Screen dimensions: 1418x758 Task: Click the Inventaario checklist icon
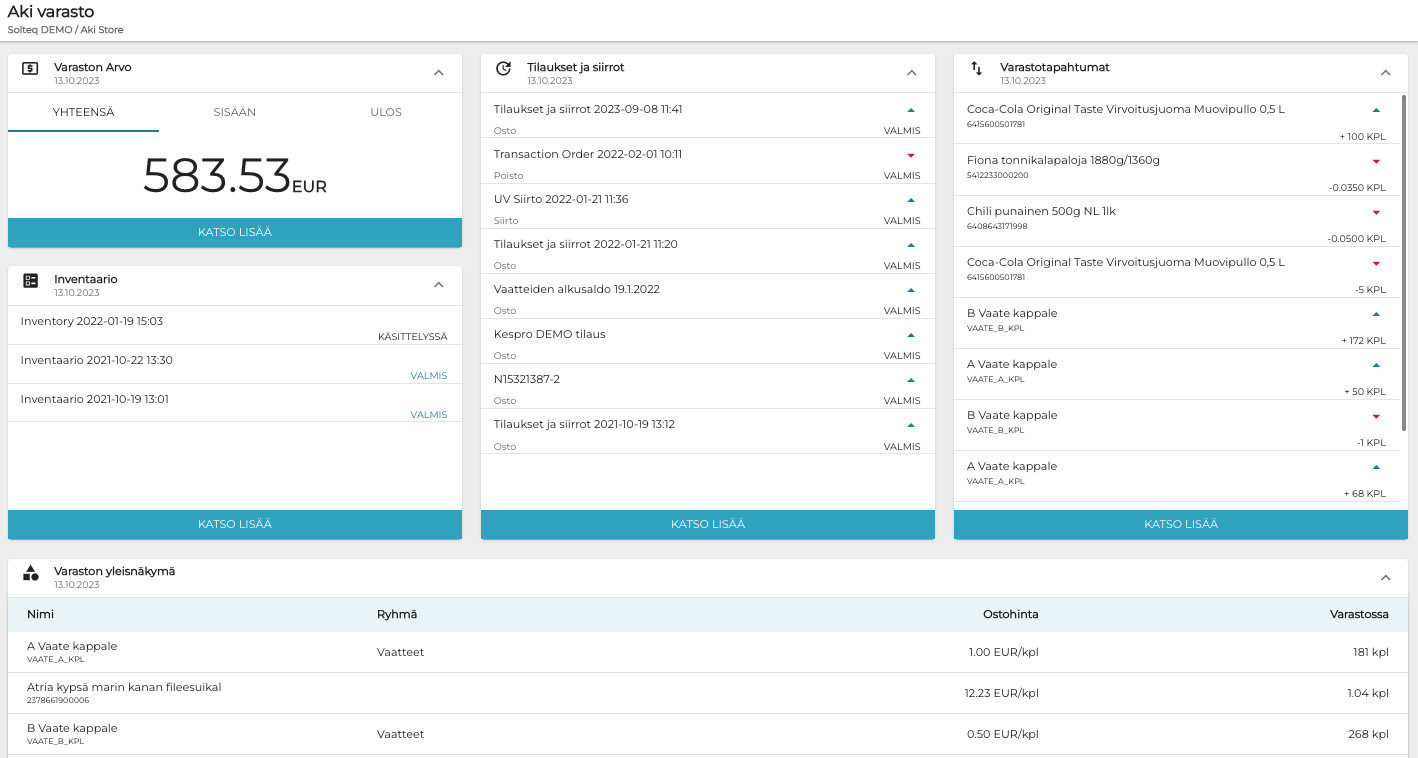[30, 282]
